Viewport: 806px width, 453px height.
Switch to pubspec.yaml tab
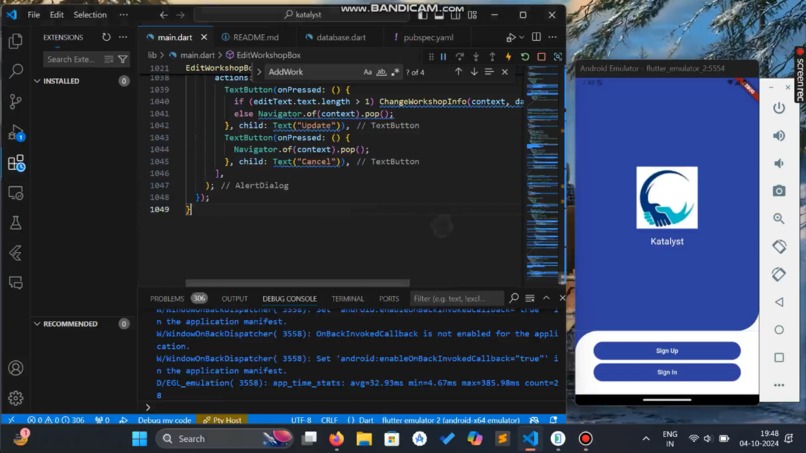tap(428, 38)
